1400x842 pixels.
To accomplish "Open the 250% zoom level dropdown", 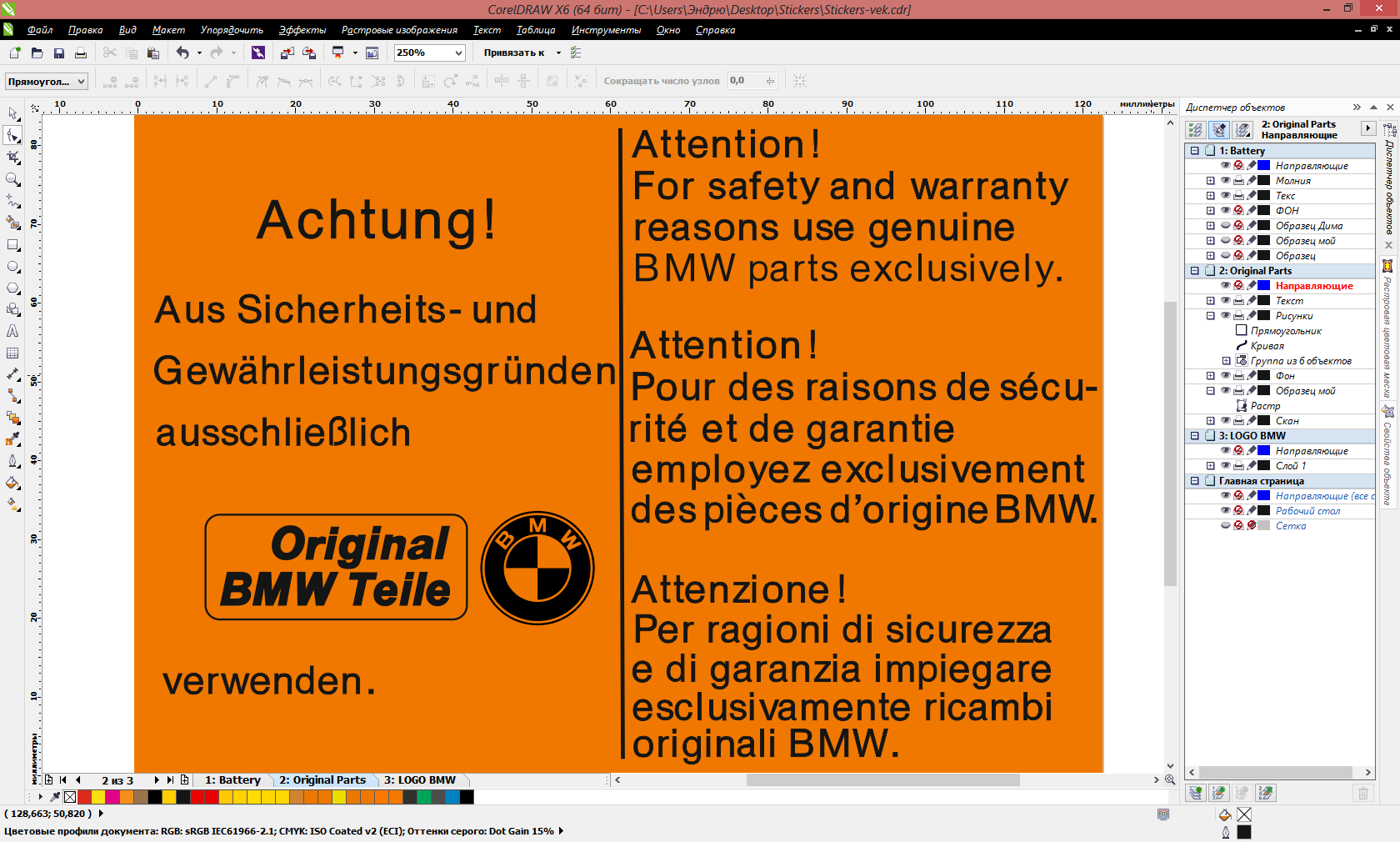I will pyautogui.click(x=458, y=53).
